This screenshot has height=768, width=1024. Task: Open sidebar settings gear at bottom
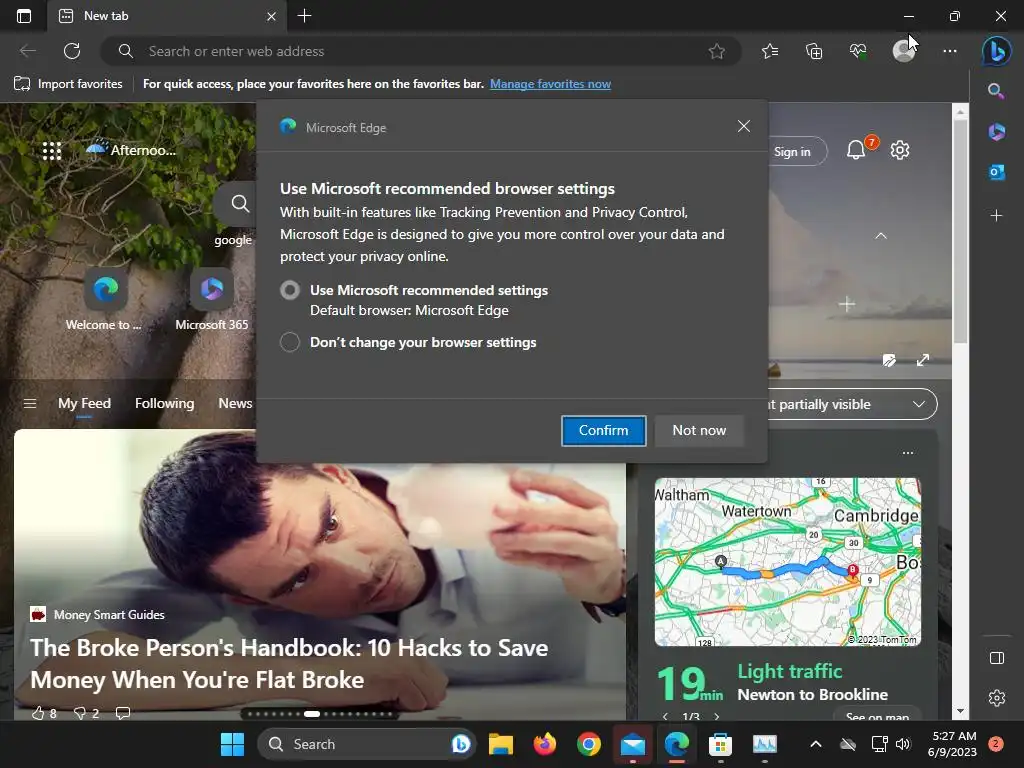coord(997,697)
